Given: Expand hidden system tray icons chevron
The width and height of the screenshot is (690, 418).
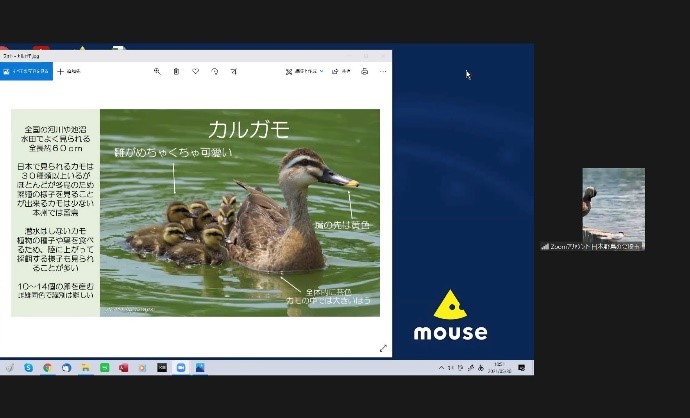Looking at the screenshot, I should pyautogui.click(x=441, y=368).
